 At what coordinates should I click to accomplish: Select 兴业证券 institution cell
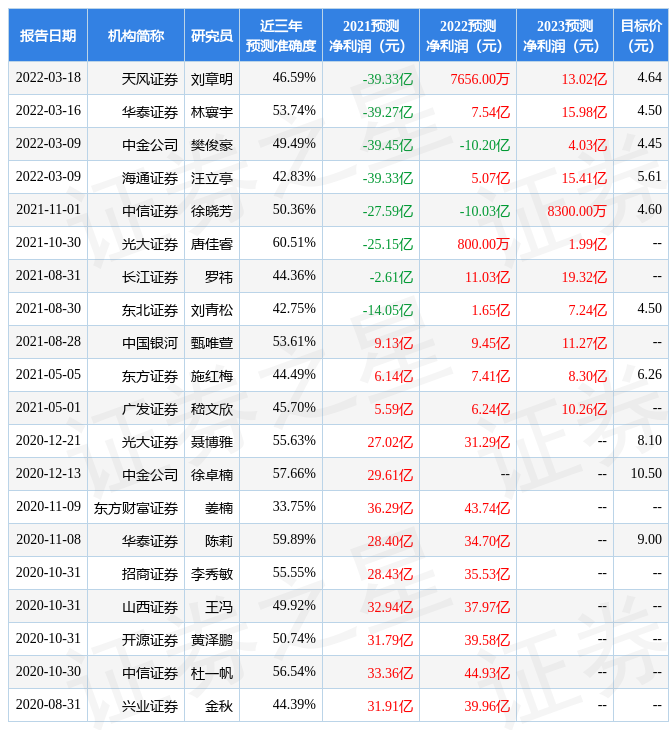(150, 706)
